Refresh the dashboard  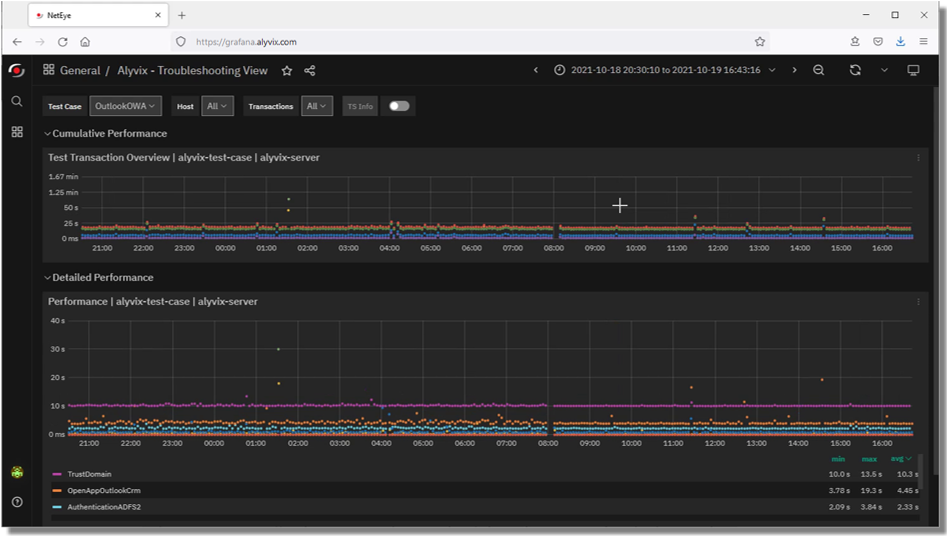(x=855, y=70)
